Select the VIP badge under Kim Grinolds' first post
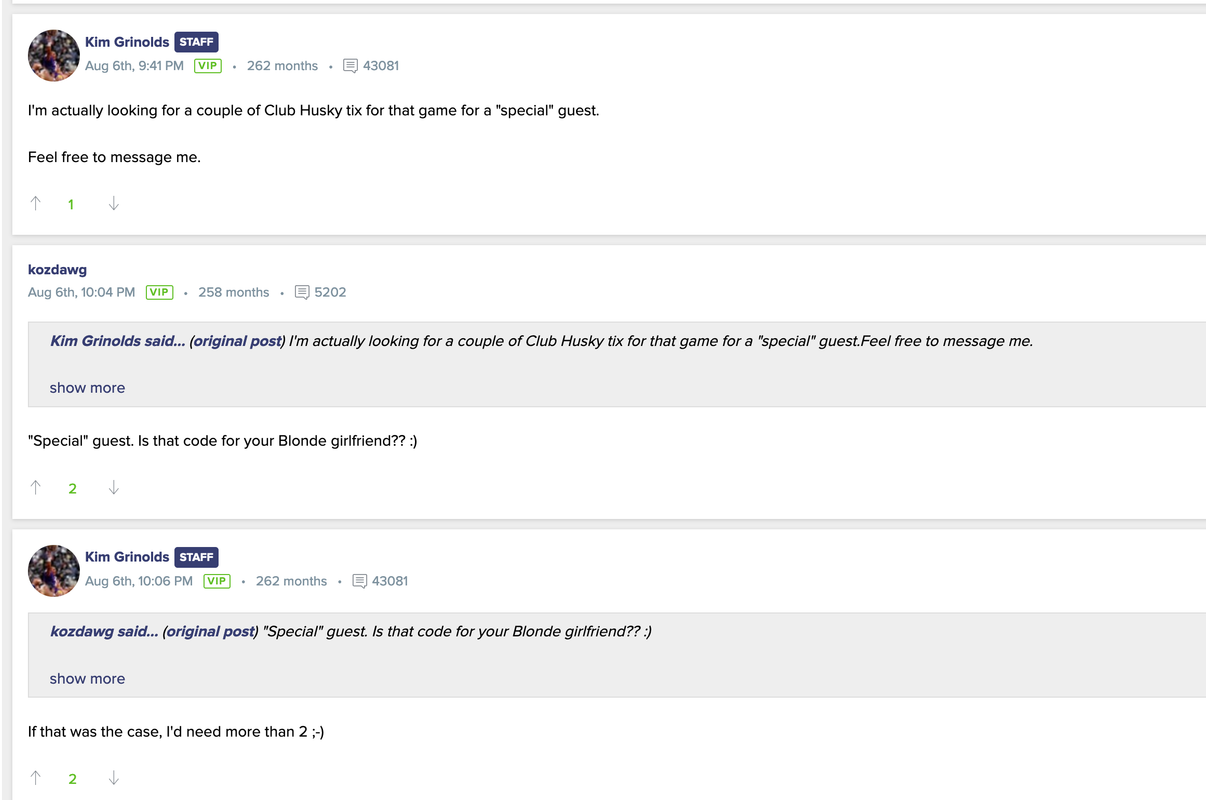Viewport: 1206px width, 800px height. tap(207, 65)
